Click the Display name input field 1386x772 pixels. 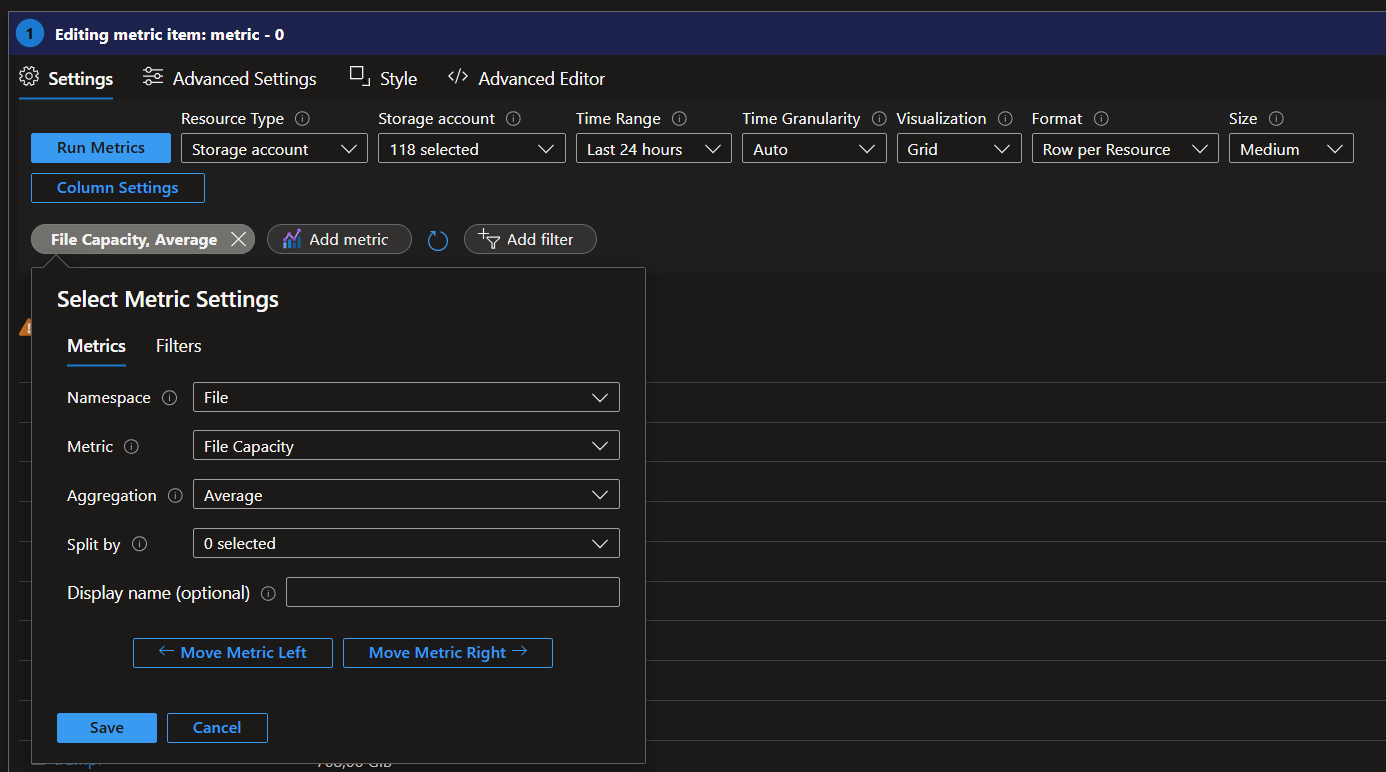(453, 592)
